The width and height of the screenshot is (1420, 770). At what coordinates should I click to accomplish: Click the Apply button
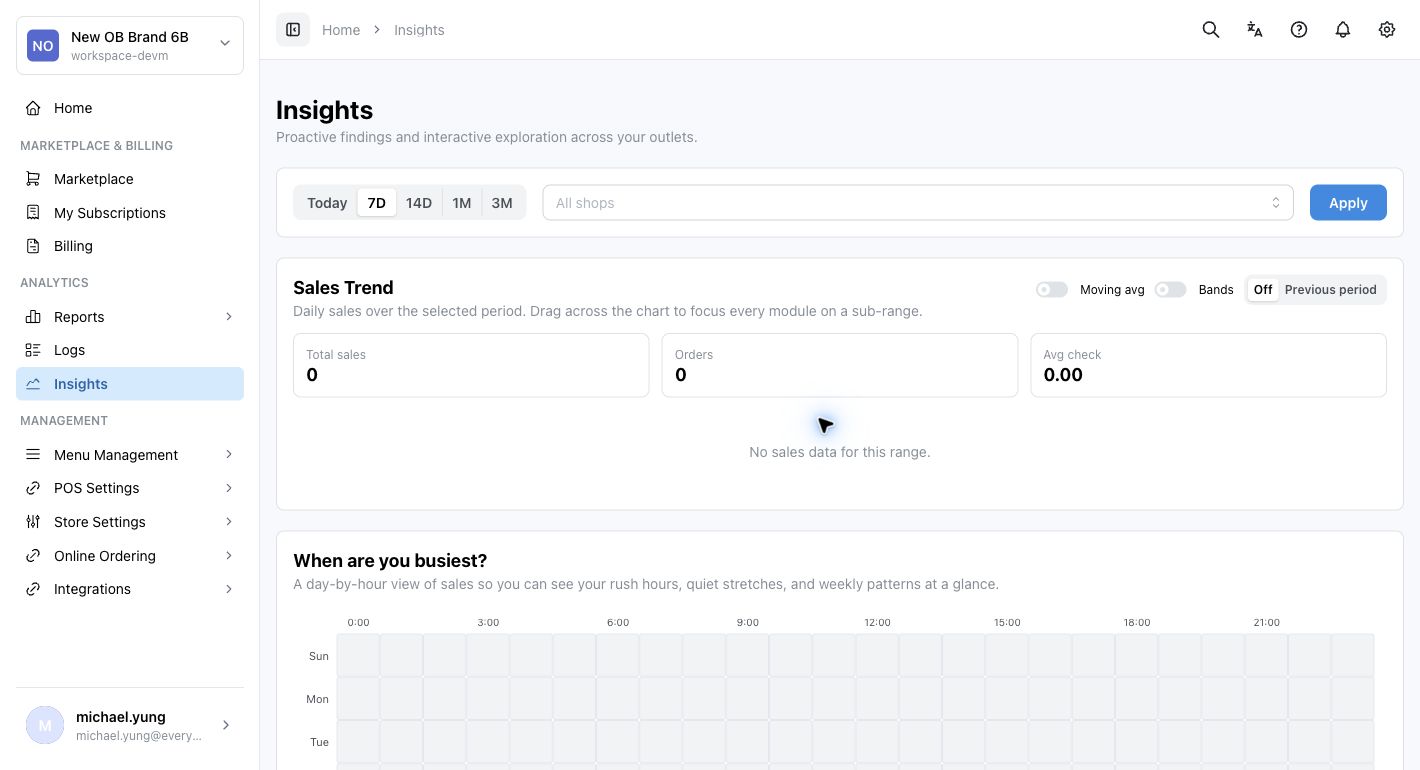pos(1348,203)
